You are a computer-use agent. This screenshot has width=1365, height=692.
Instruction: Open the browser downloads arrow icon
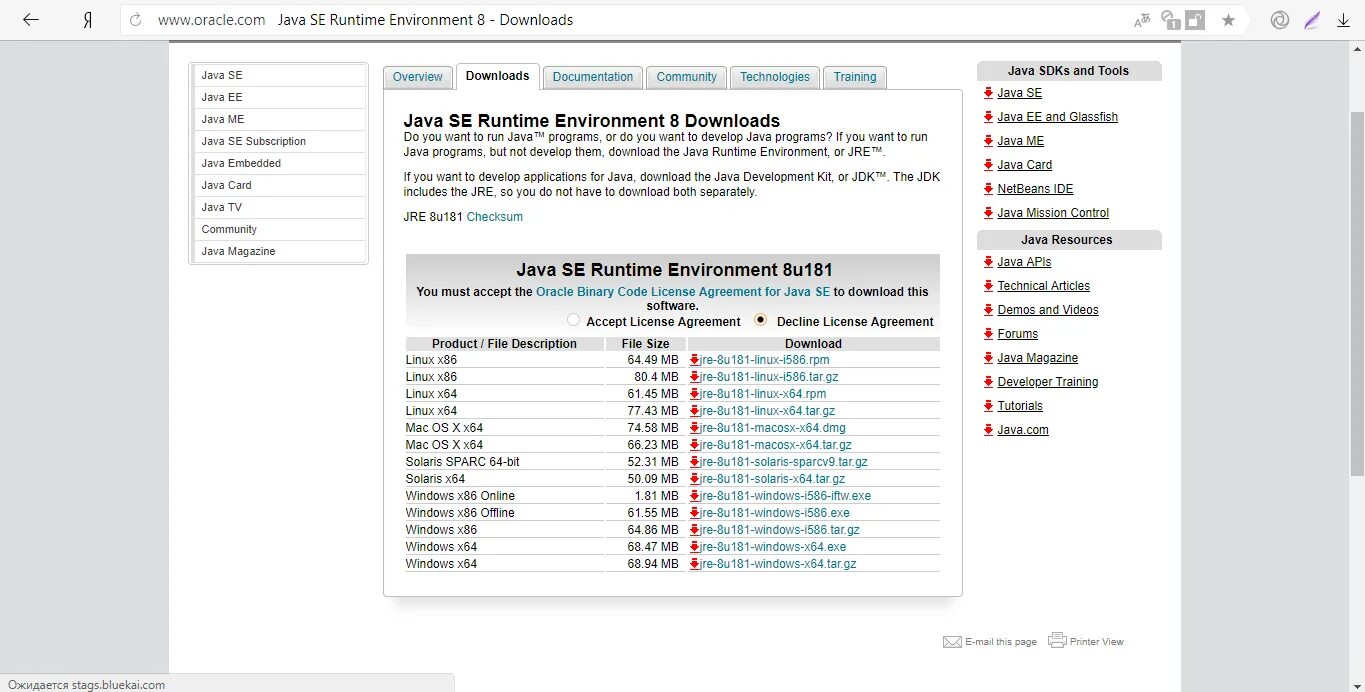click(1343, 20)
